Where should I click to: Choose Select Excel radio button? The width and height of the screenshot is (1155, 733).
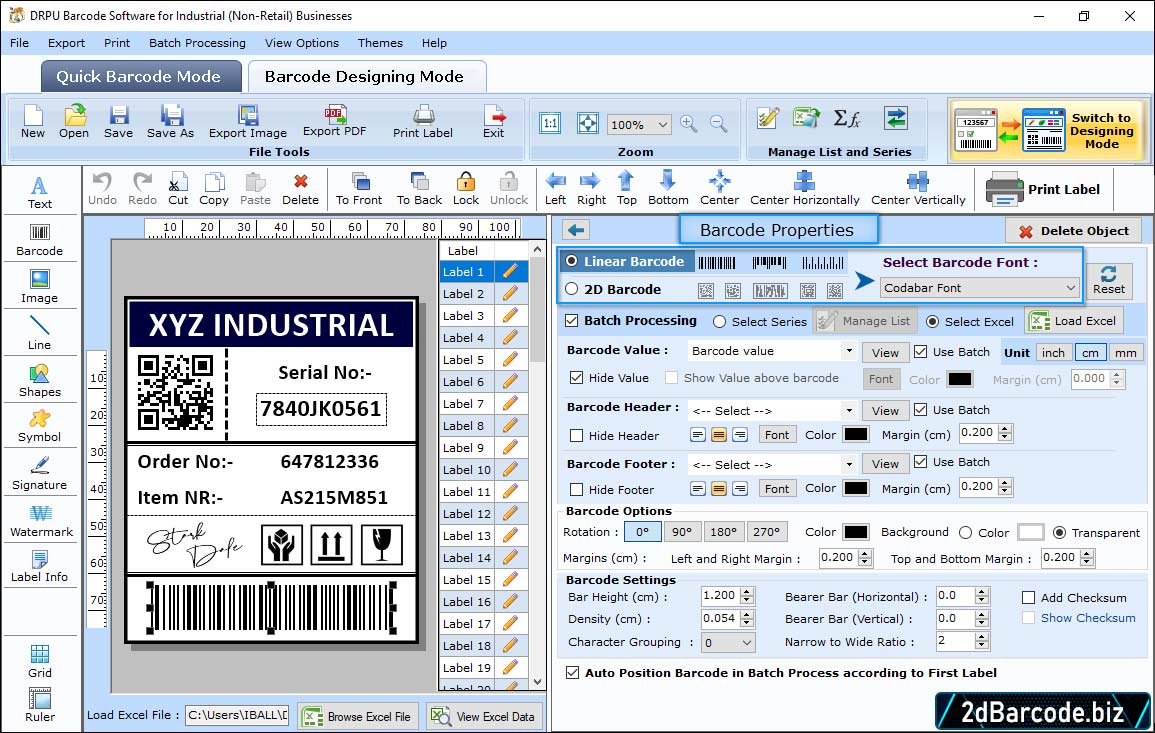(933, 322)
